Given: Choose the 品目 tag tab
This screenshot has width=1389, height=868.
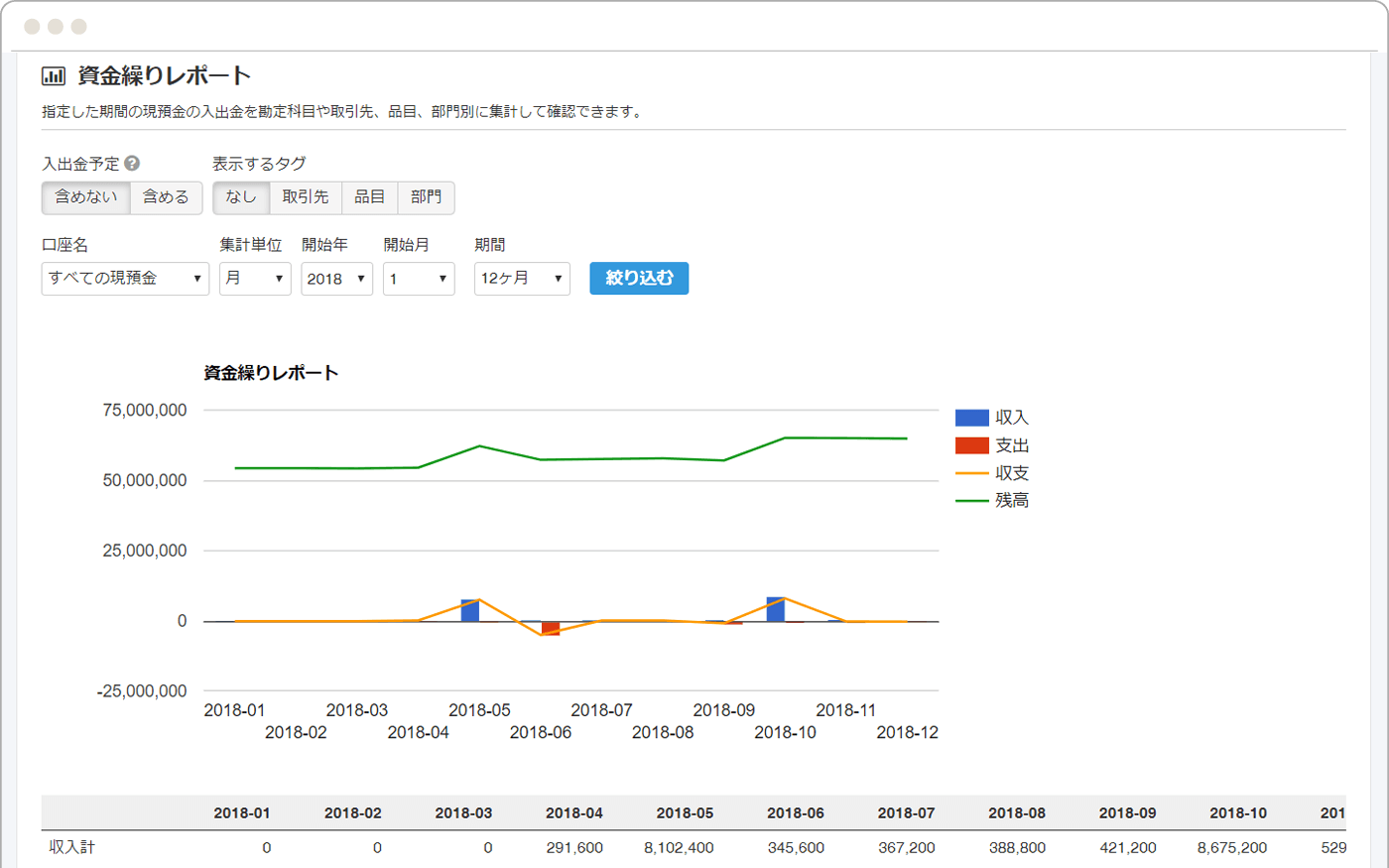Looking at the screenshot, I should click(x=370, y=197).
